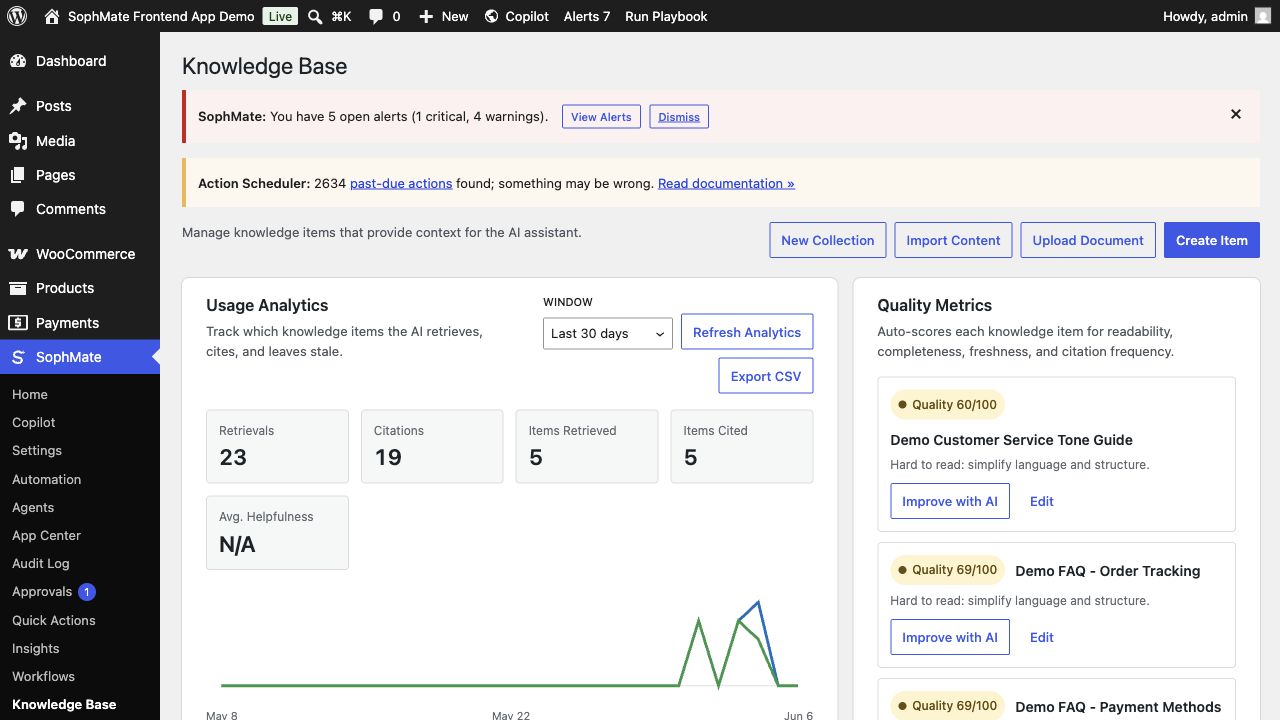The image size is (1280, 720).
Task: Click the Posts pushpin icon
Action: [x=18, y=106]
